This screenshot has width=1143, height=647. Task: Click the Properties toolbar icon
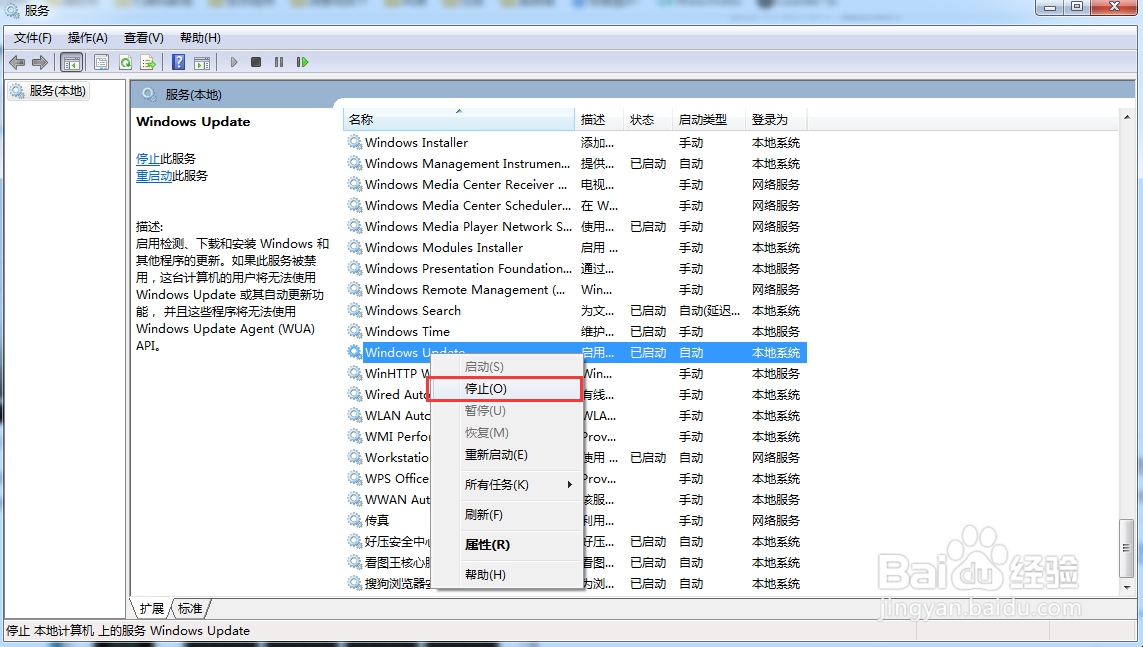pyautogui.click(x=102, y=63)
